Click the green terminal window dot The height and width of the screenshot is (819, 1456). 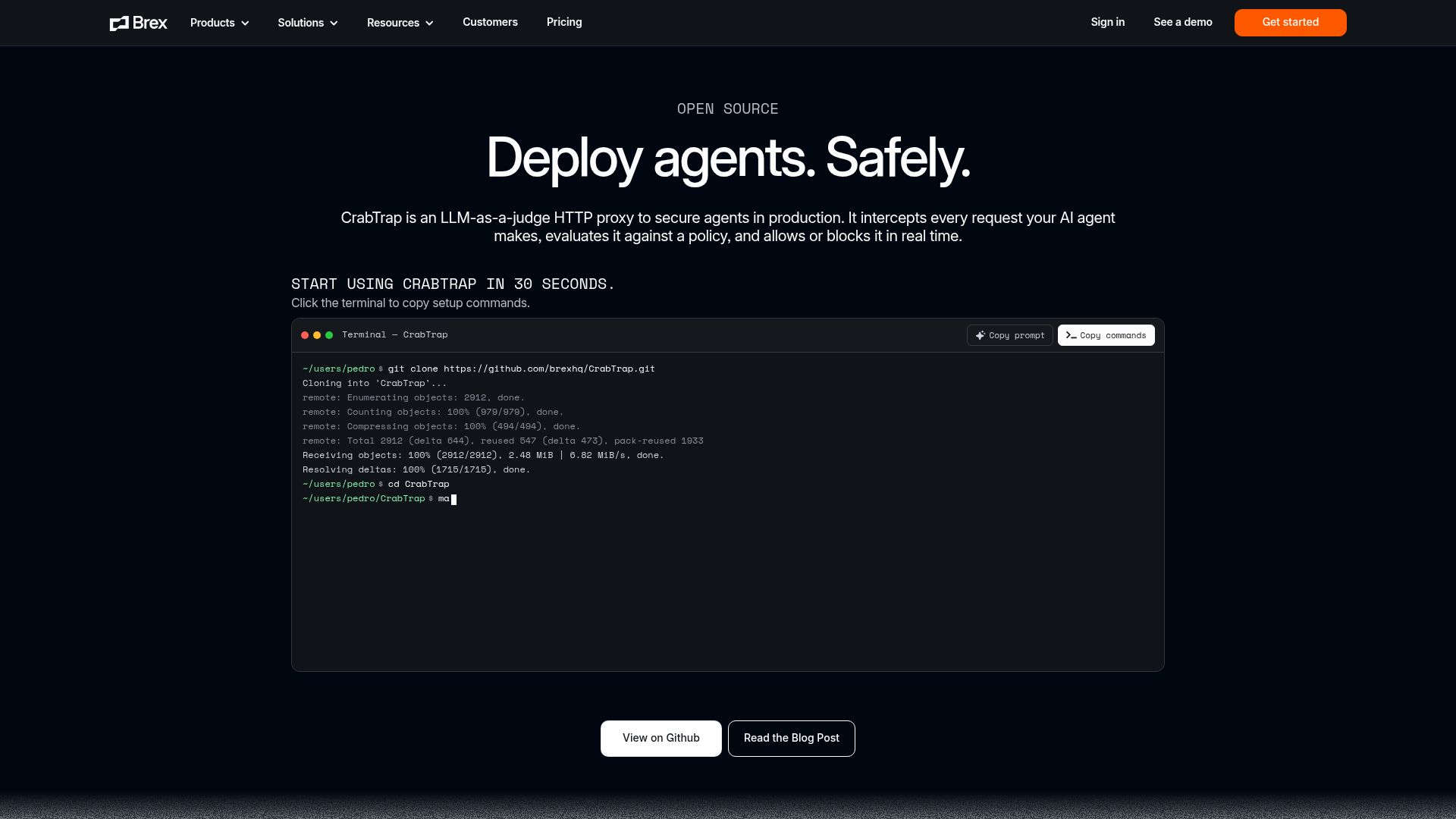329,335
